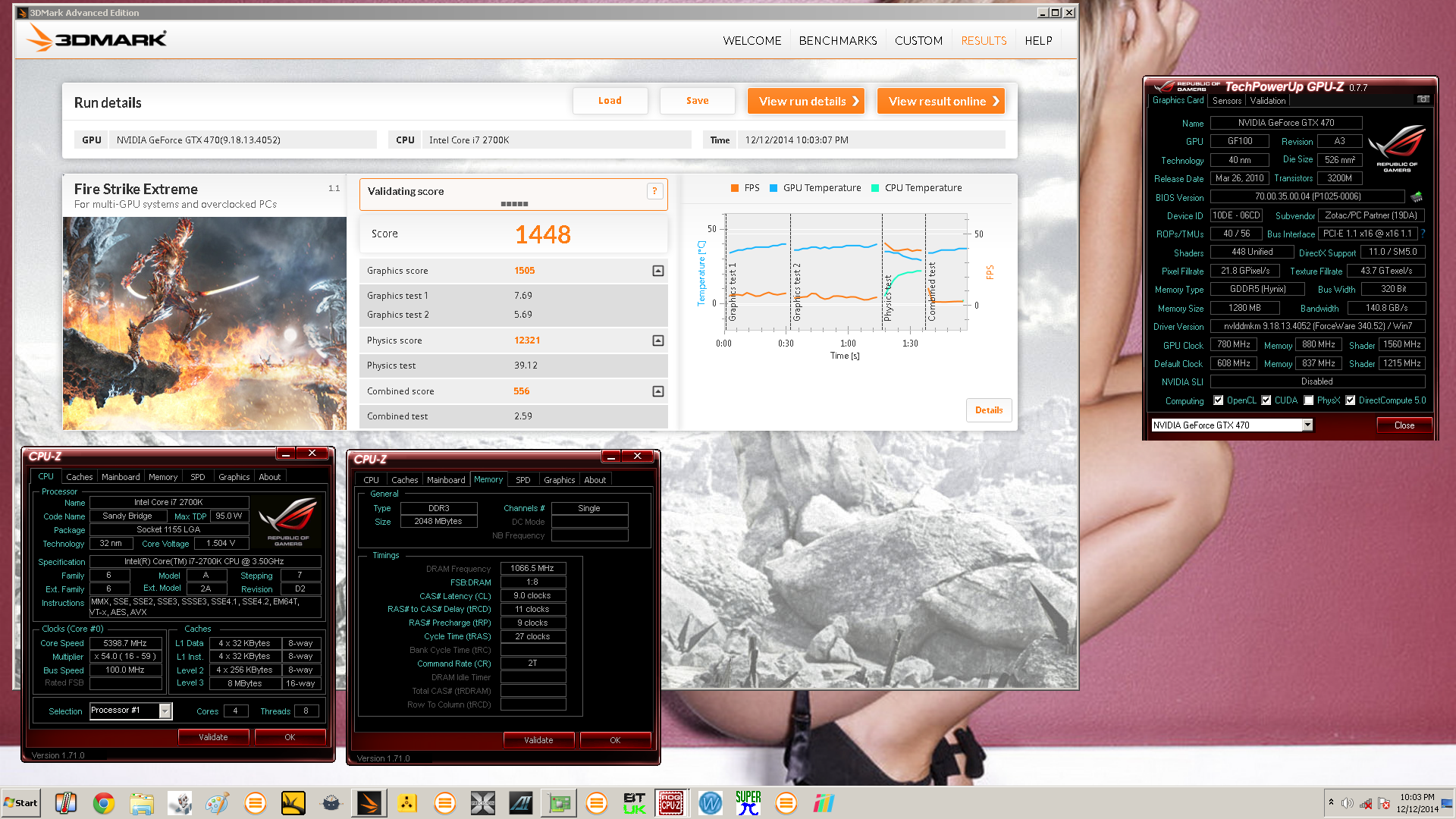Click the validating score progress indicator
1456x819 pixels.
click(x=514, y=204)
